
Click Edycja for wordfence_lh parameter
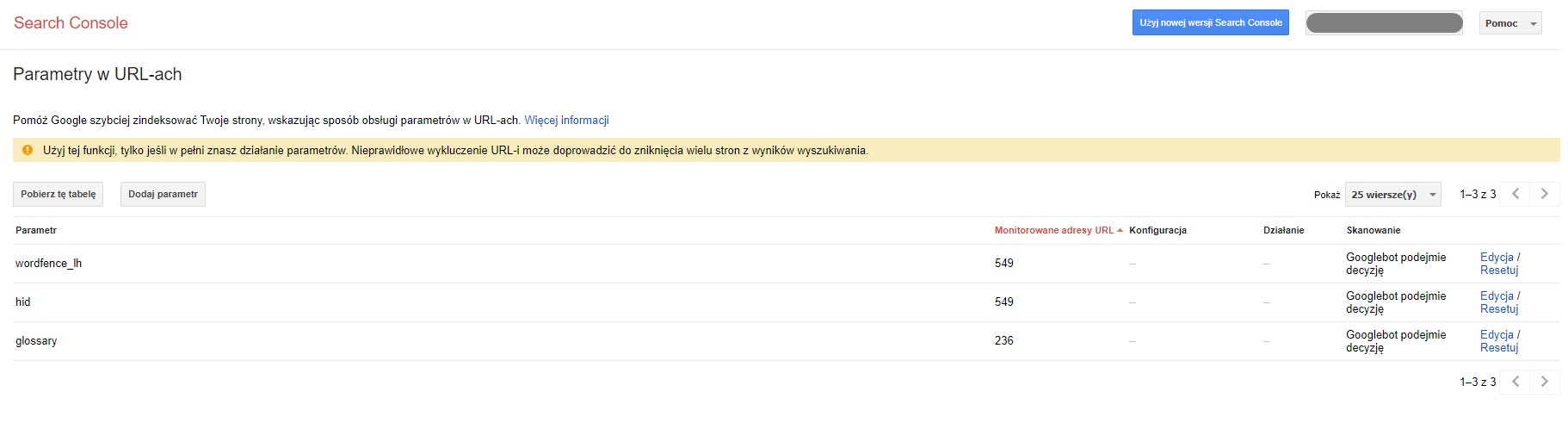(x=1497, y=257)
